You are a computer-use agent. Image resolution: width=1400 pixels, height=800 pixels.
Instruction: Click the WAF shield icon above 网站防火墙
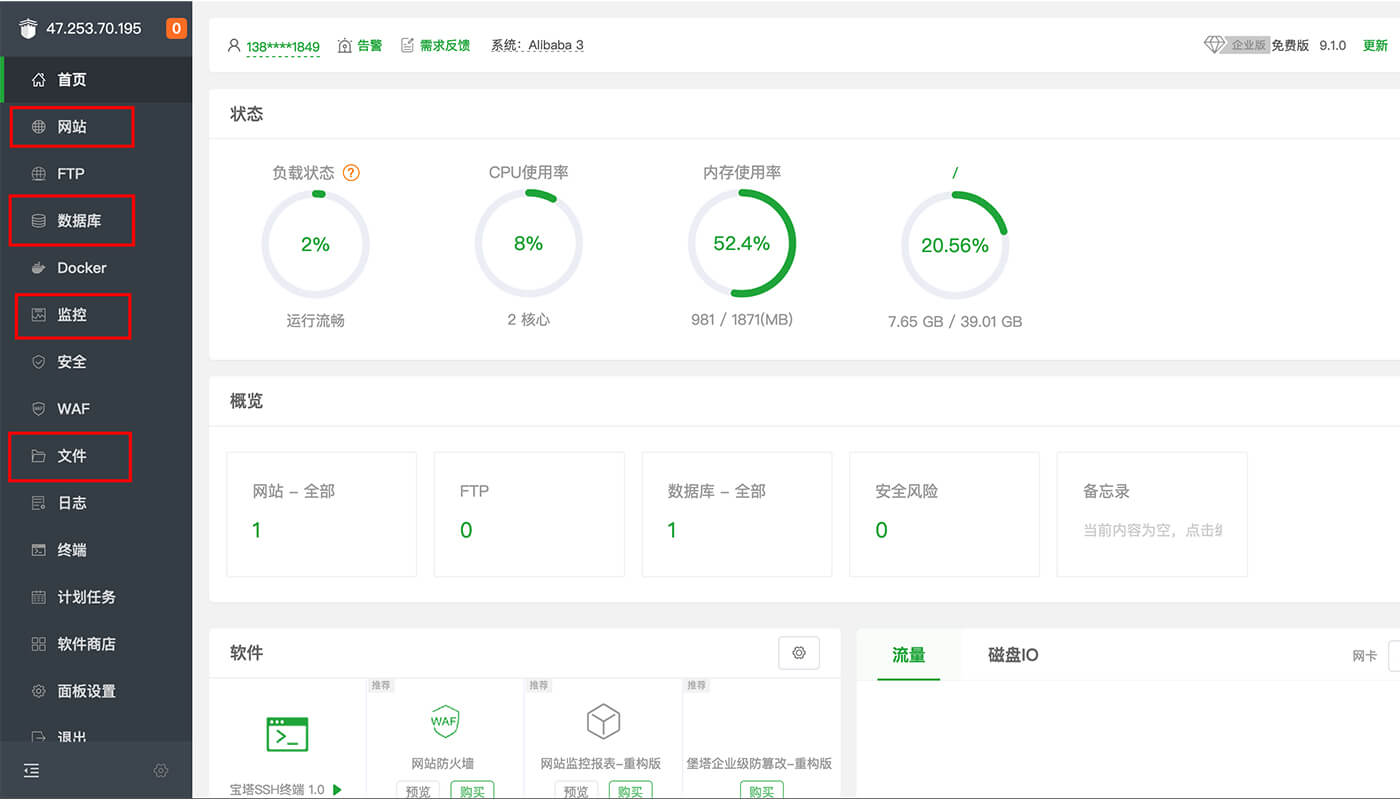[x=444, y=721]
